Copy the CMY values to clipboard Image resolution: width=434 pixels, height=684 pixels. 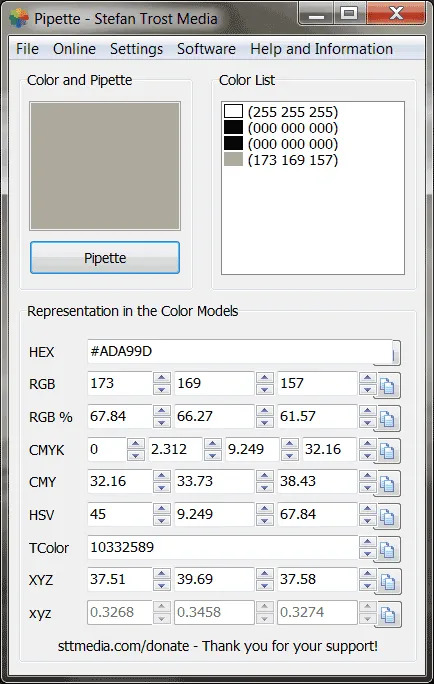(x=387, y=484)
